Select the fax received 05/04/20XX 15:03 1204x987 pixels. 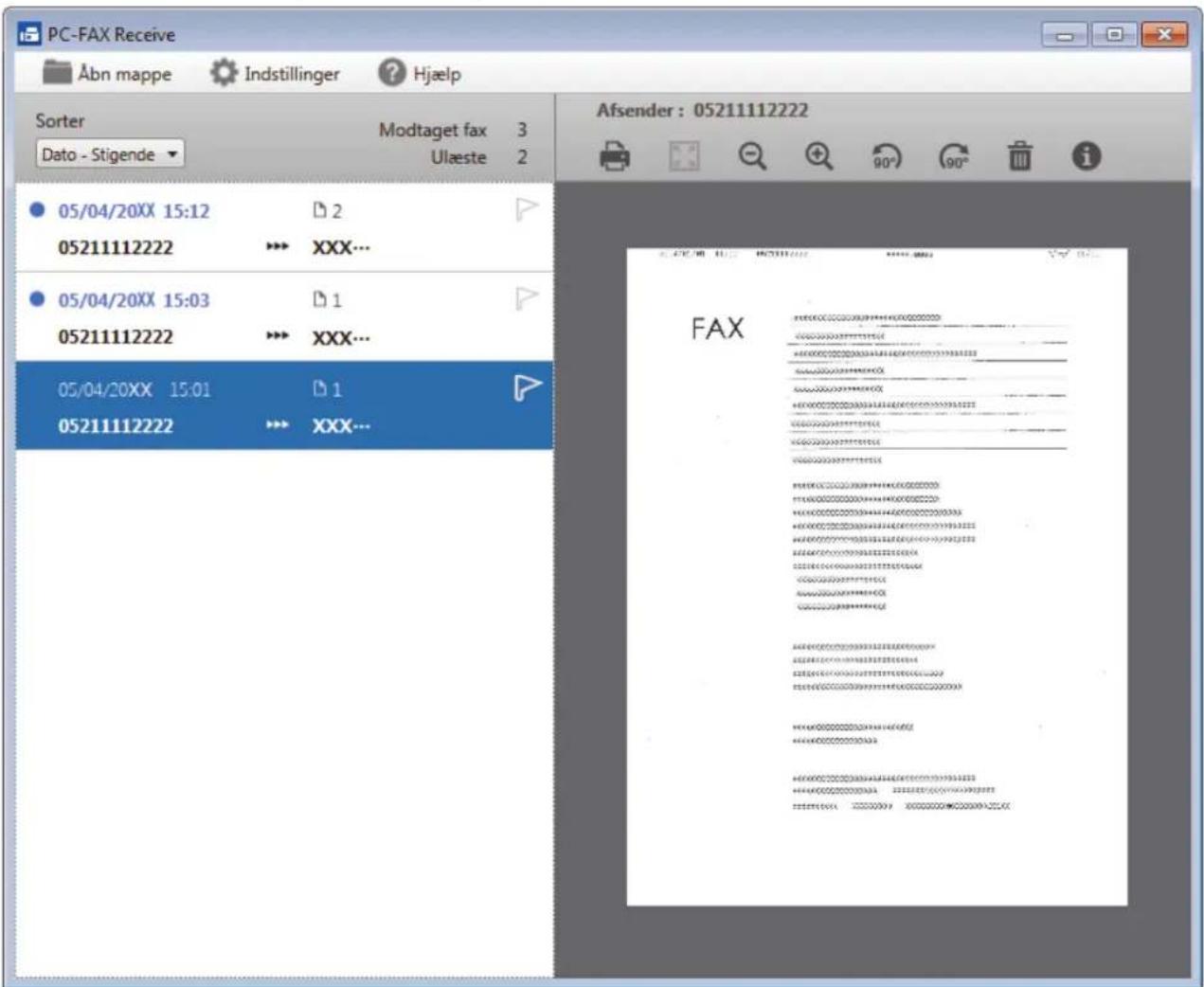pyautogui.click(x=284, y=316)
